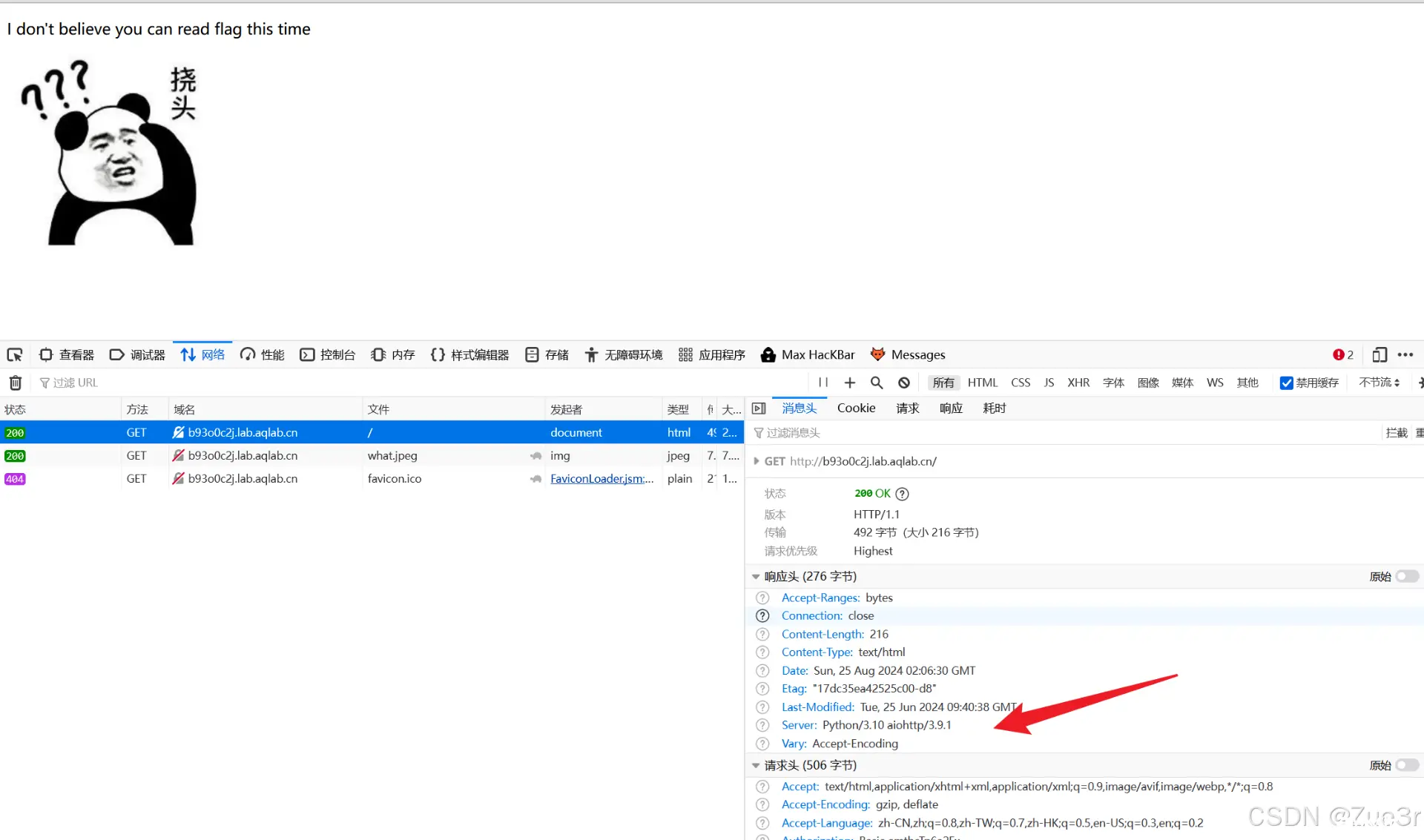Switch to the 网络 network panel

coord(202,354)
